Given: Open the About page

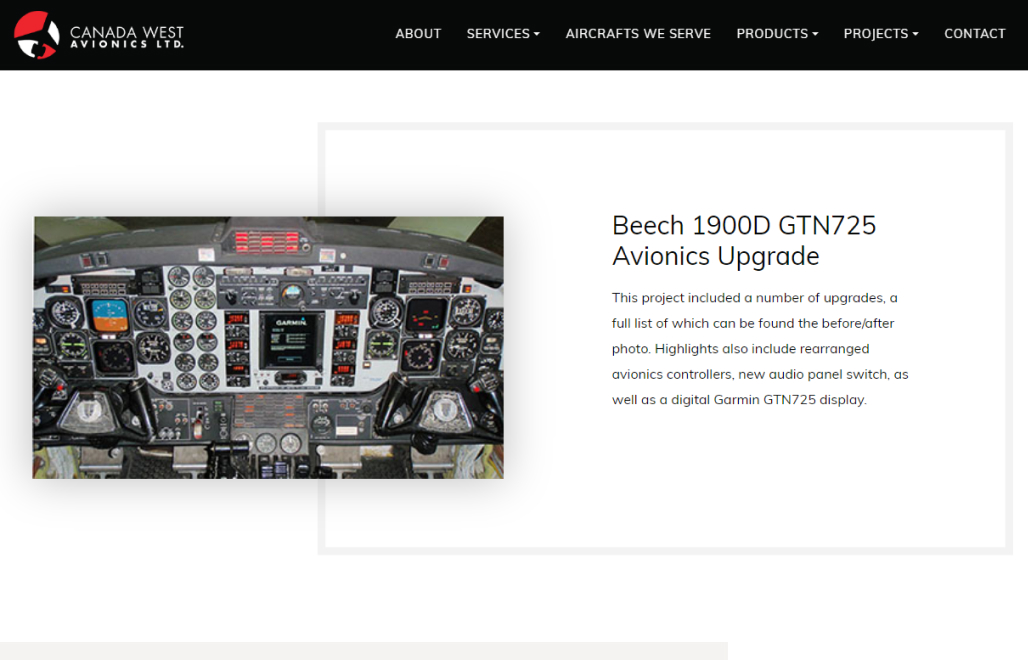Looking at the screenshot, I should (x=418, y=34).
